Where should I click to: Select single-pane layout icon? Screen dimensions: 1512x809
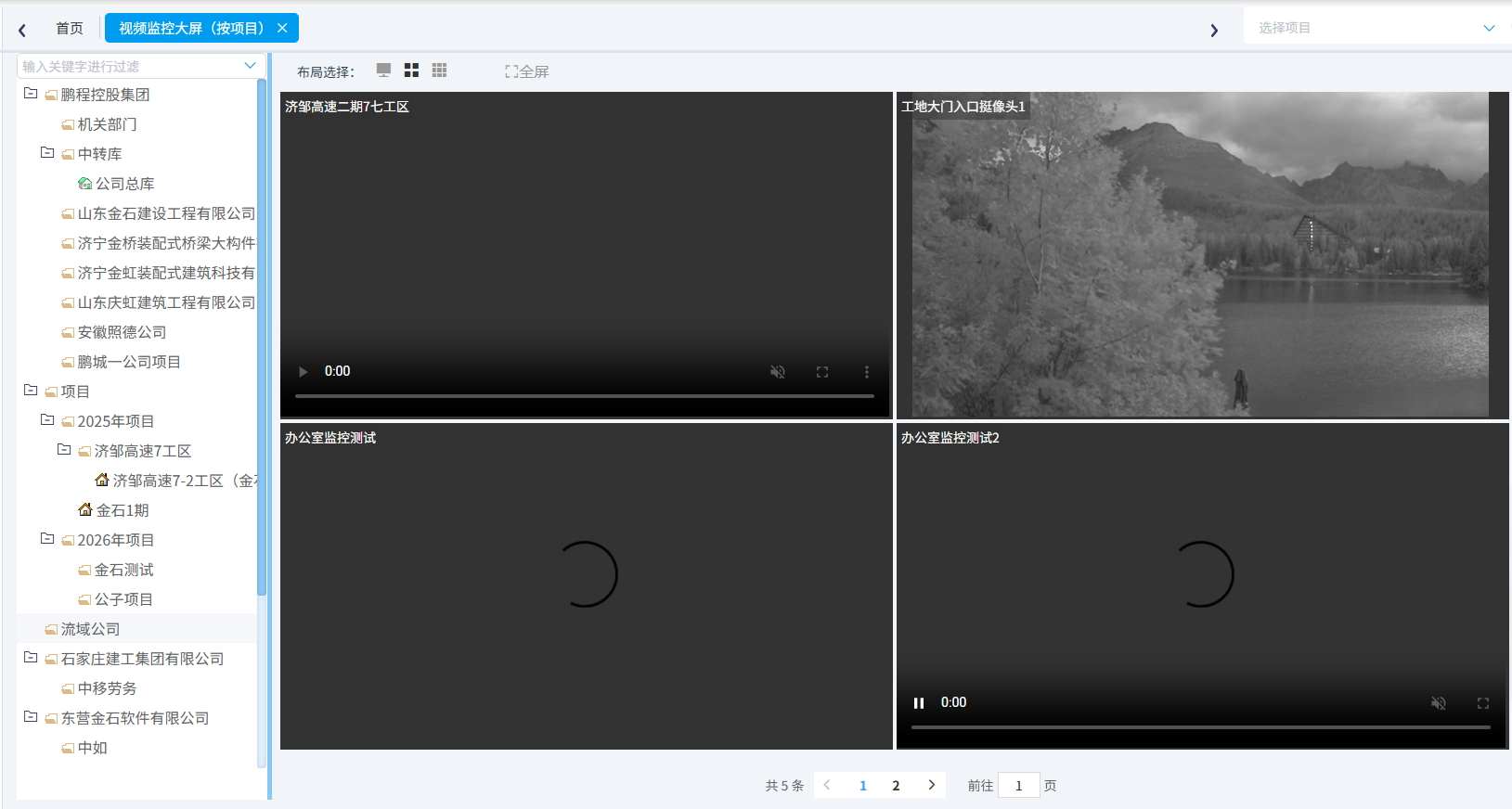point(383,71)
